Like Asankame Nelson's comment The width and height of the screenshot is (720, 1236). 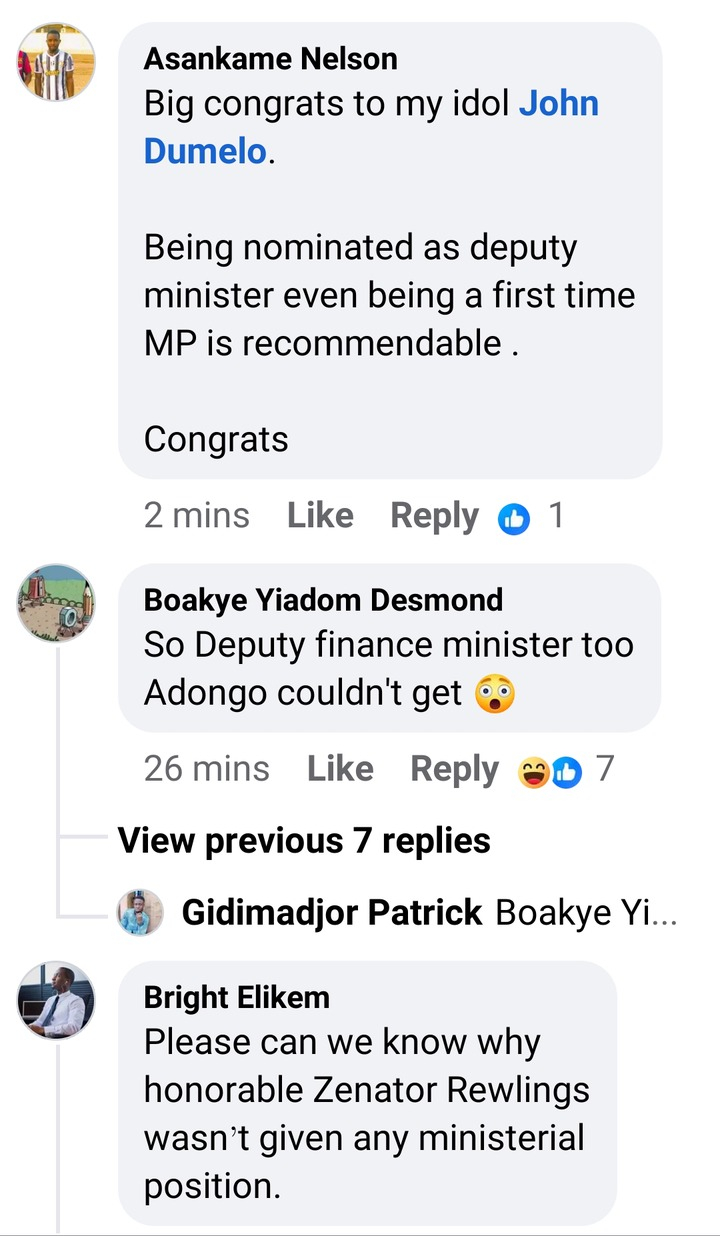320,516
